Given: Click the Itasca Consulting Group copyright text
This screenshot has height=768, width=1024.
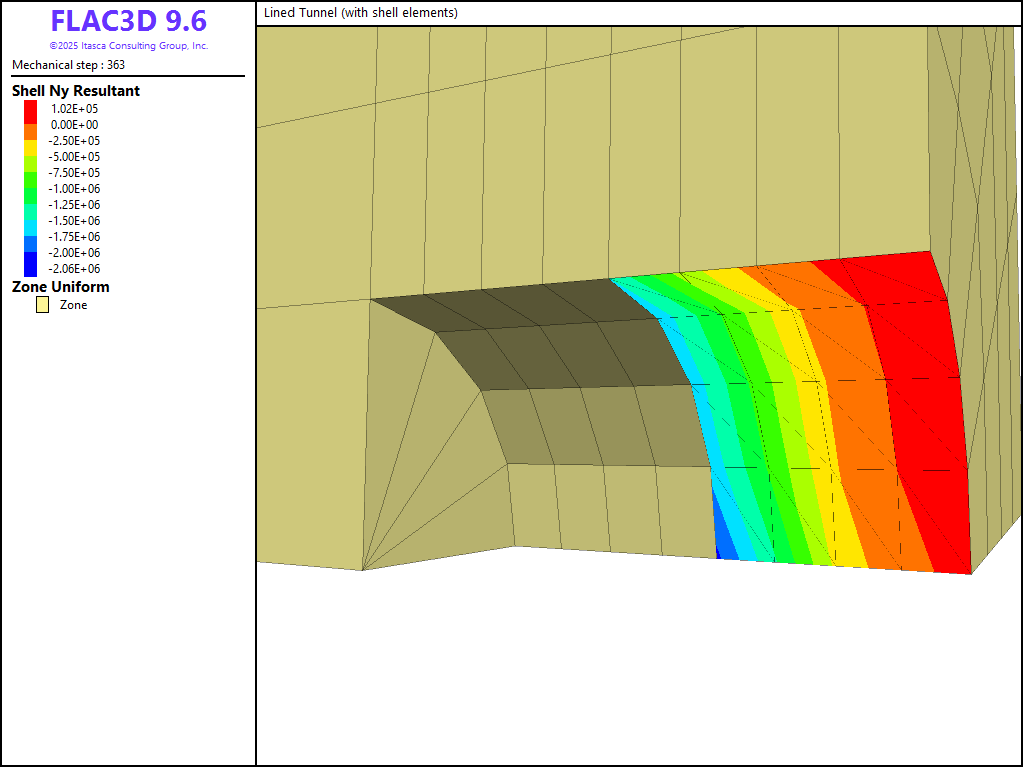Looking at the screenshot, I should pos(128,46).
